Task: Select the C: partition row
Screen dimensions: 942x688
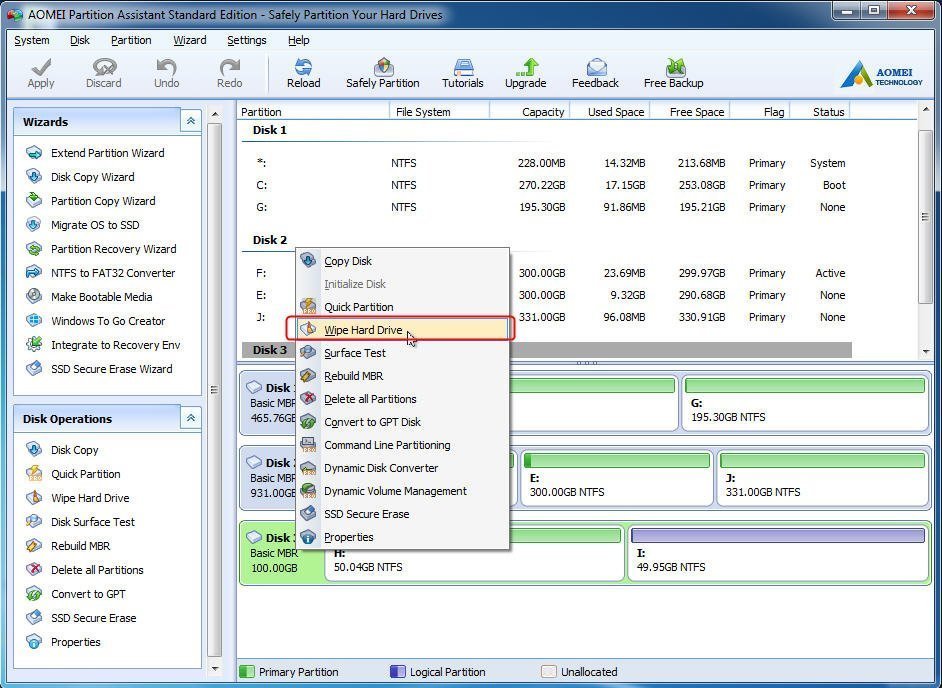Action: (x=547, y=185)
